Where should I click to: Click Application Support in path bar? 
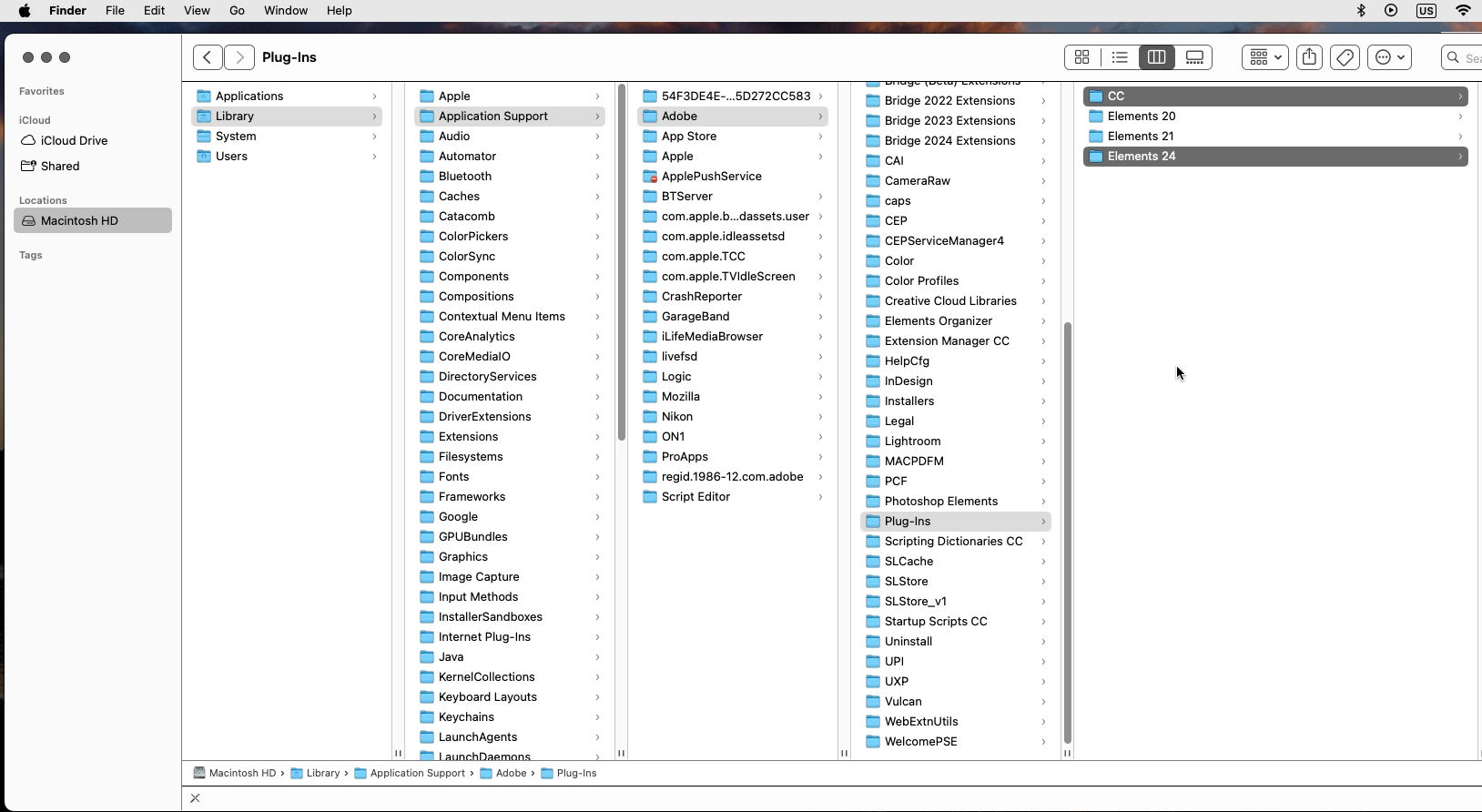pos(410,773)
